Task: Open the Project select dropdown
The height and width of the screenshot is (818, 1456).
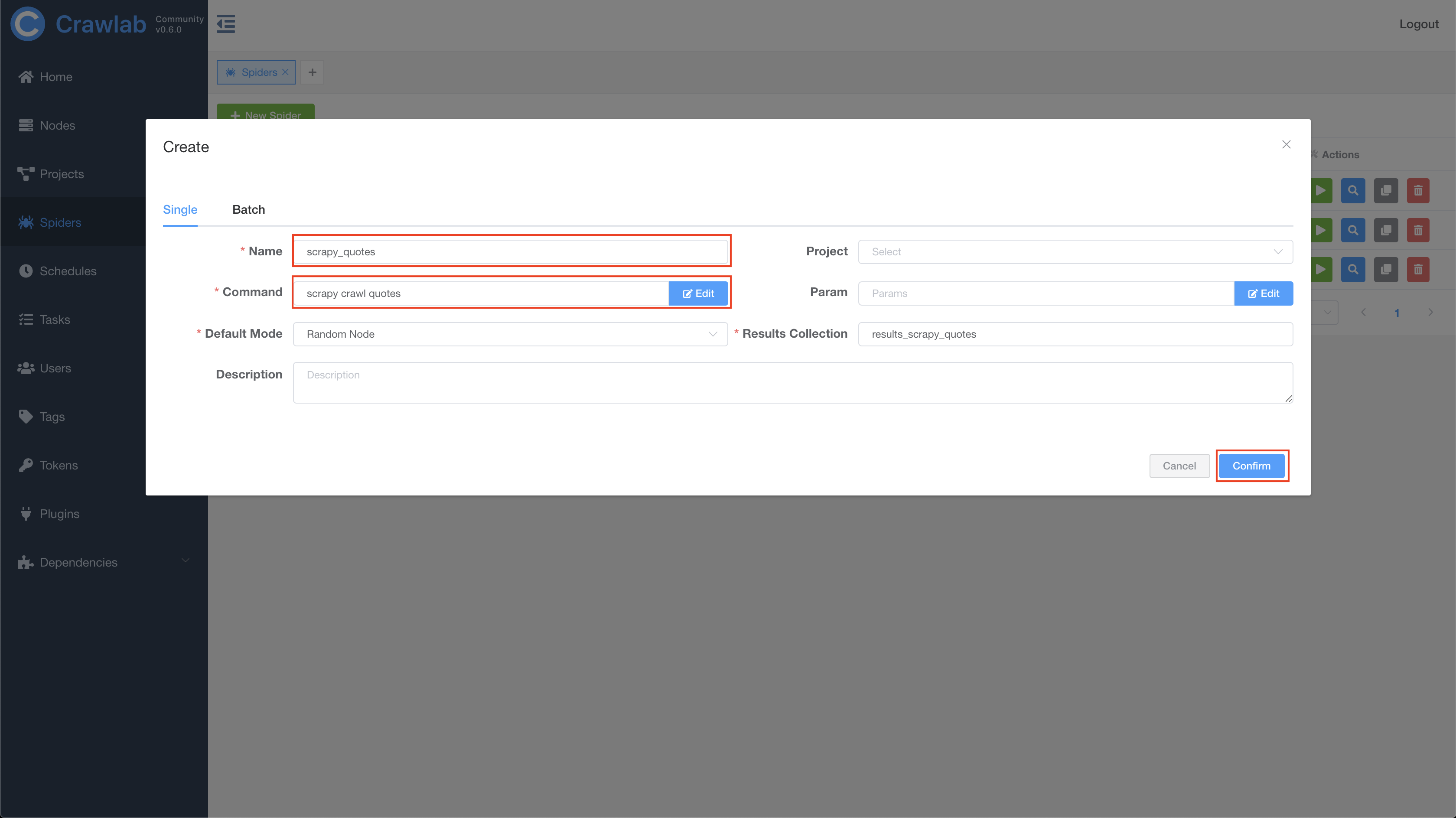Action: (1075, 252)
